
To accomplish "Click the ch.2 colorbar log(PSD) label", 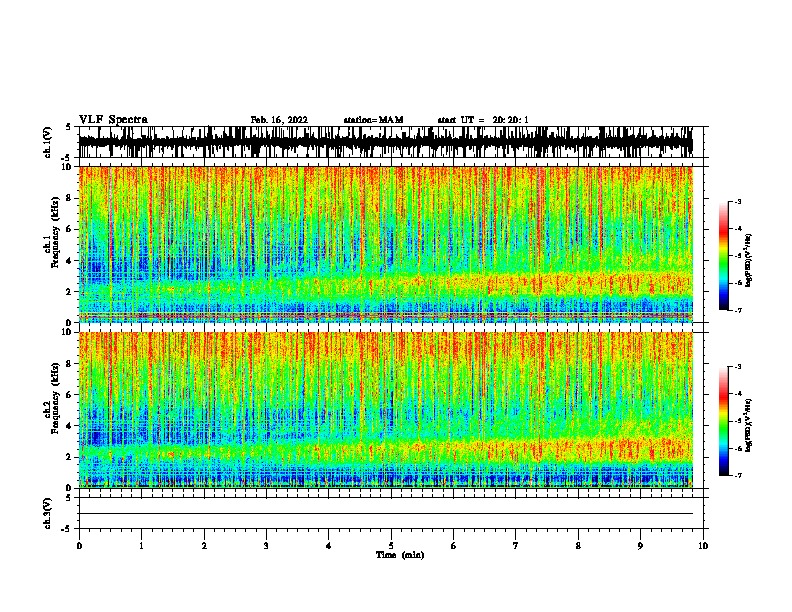I will [748, 425].
